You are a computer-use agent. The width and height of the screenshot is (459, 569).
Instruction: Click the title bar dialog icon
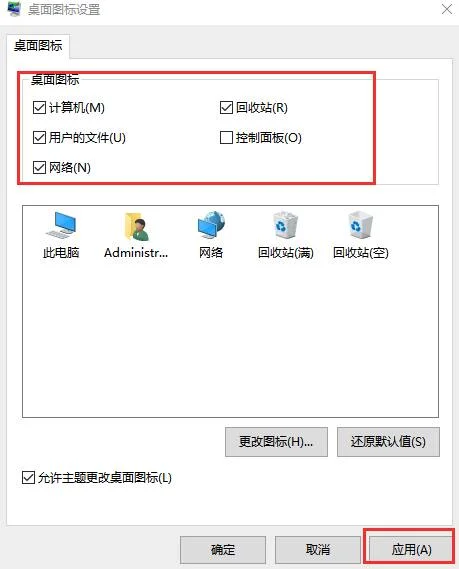coord(15,9)
